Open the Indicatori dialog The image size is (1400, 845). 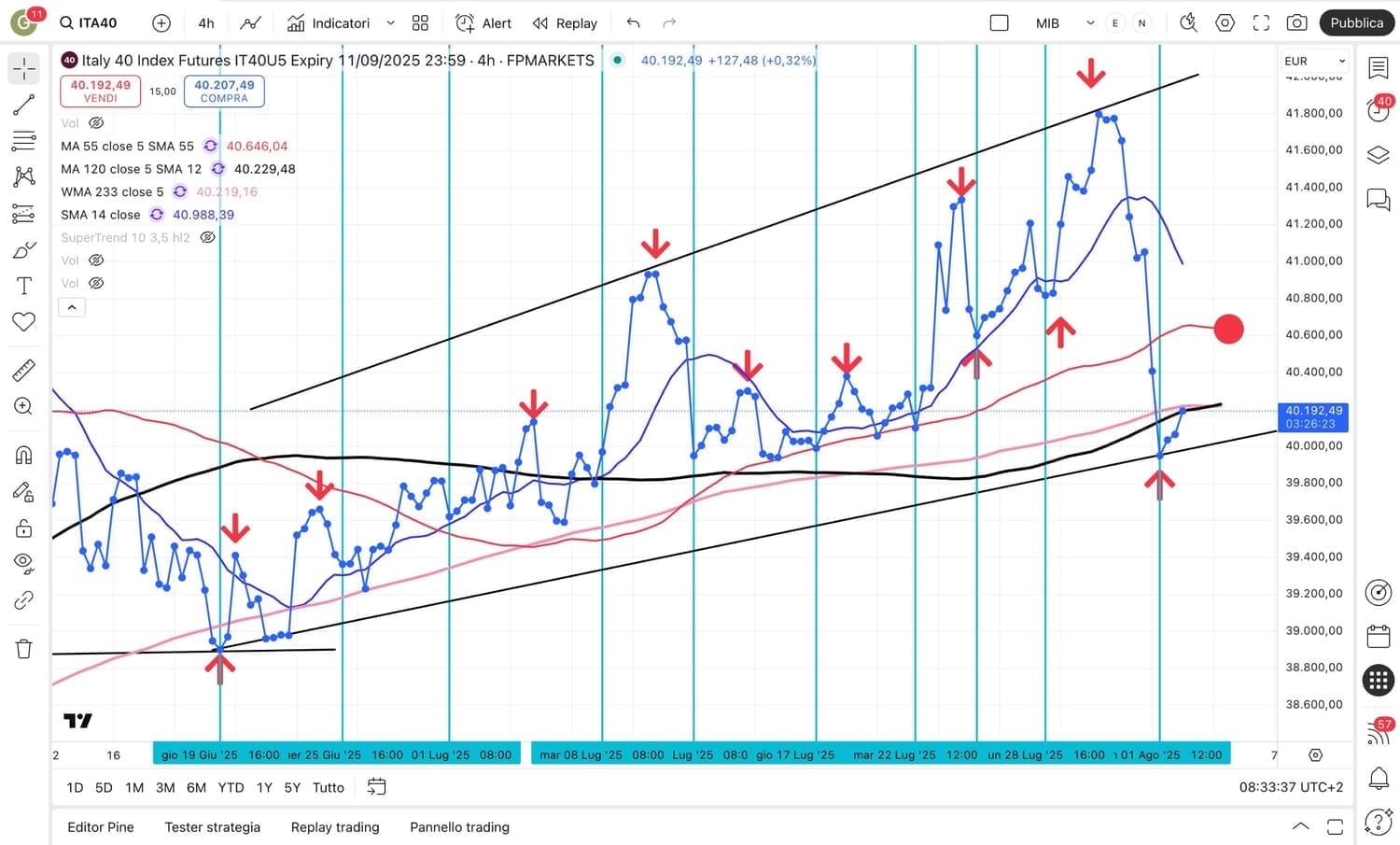(329, 23)
